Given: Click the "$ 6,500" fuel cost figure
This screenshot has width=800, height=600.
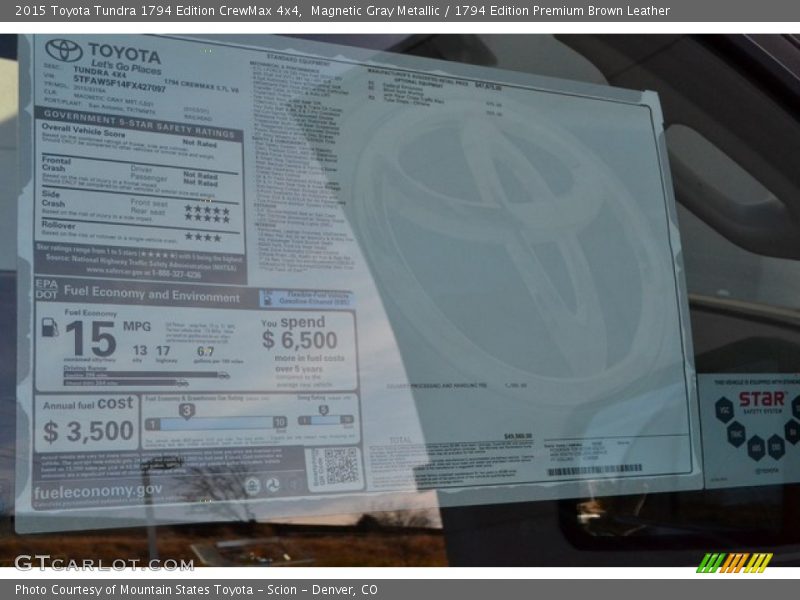Looking at the screenshot, I should (x=299, y=340).
